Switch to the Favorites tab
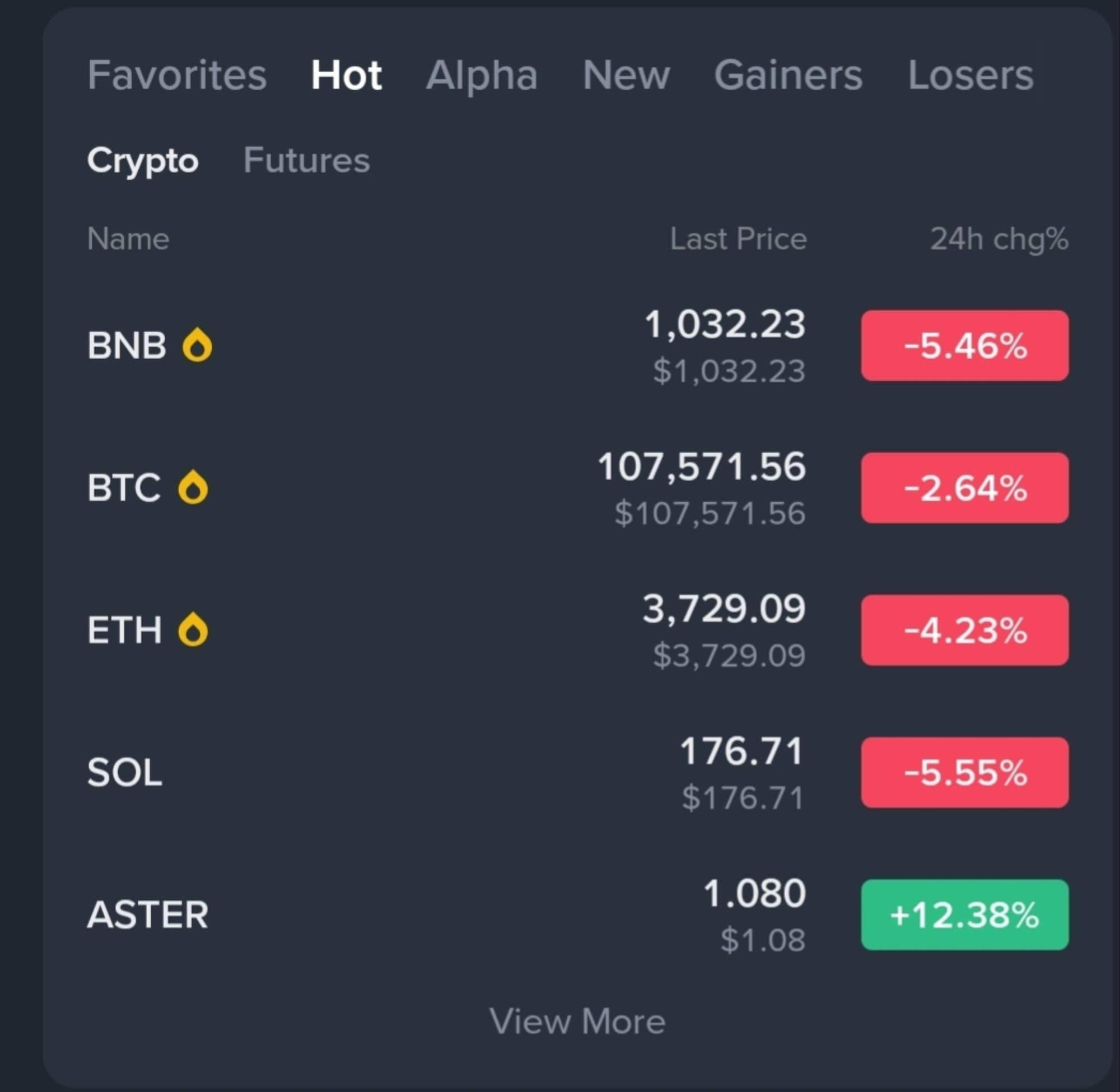 coord(176,75)
